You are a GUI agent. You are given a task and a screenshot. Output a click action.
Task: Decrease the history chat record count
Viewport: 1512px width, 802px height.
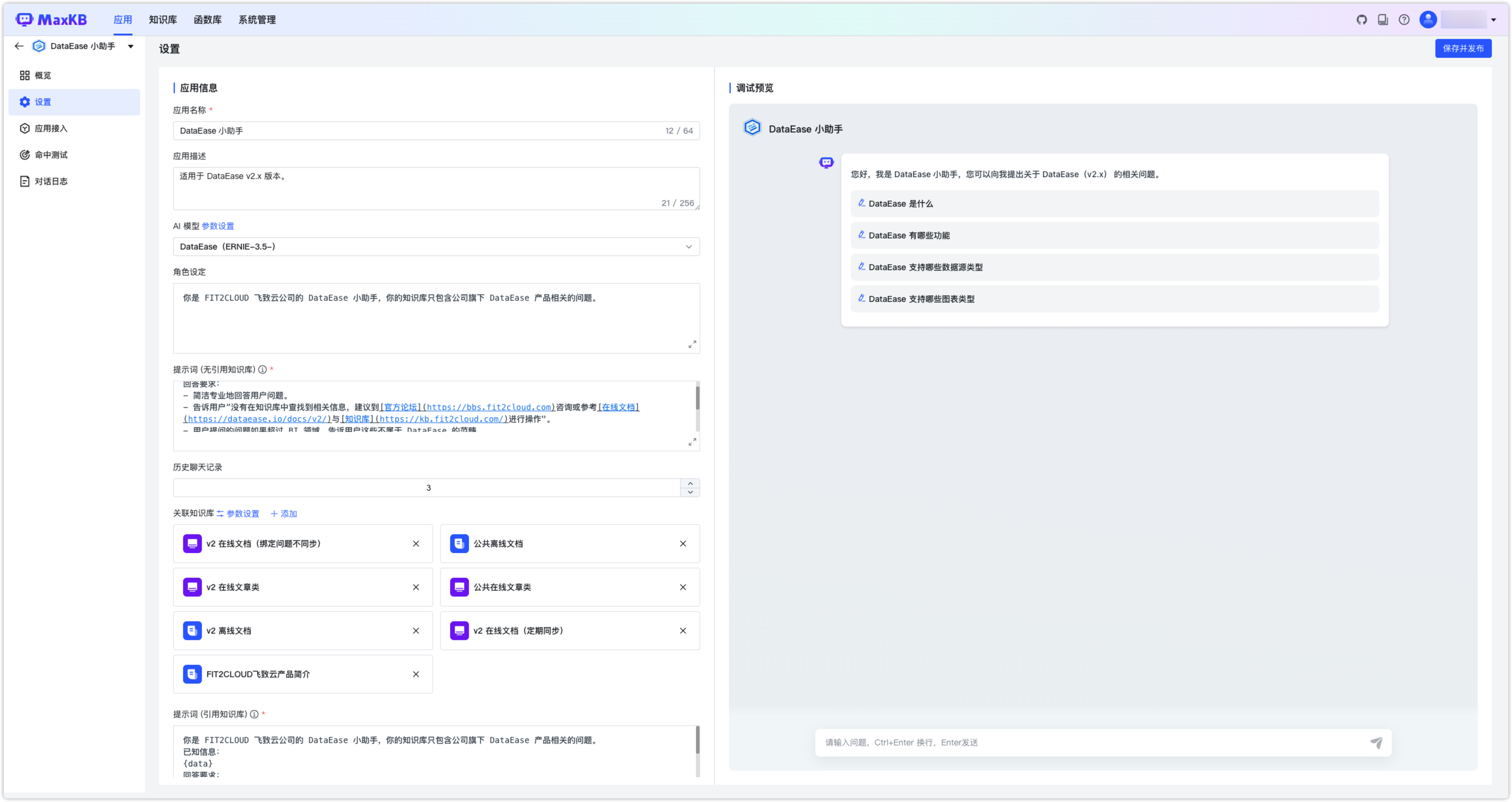pyautogui.click(x=690, y=492)
